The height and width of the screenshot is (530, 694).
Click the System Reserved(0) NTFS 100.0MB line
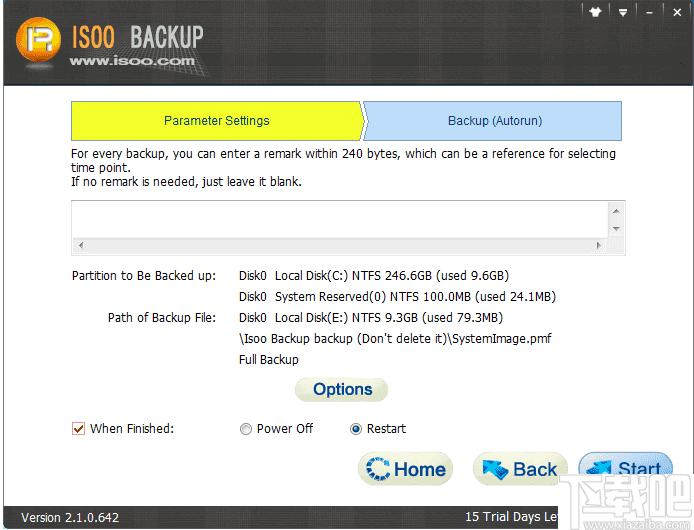click(397, 296)
